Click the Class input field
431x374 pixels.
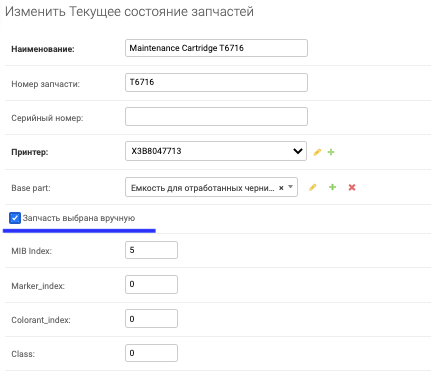pyautogui.click(x=151, y=353)
